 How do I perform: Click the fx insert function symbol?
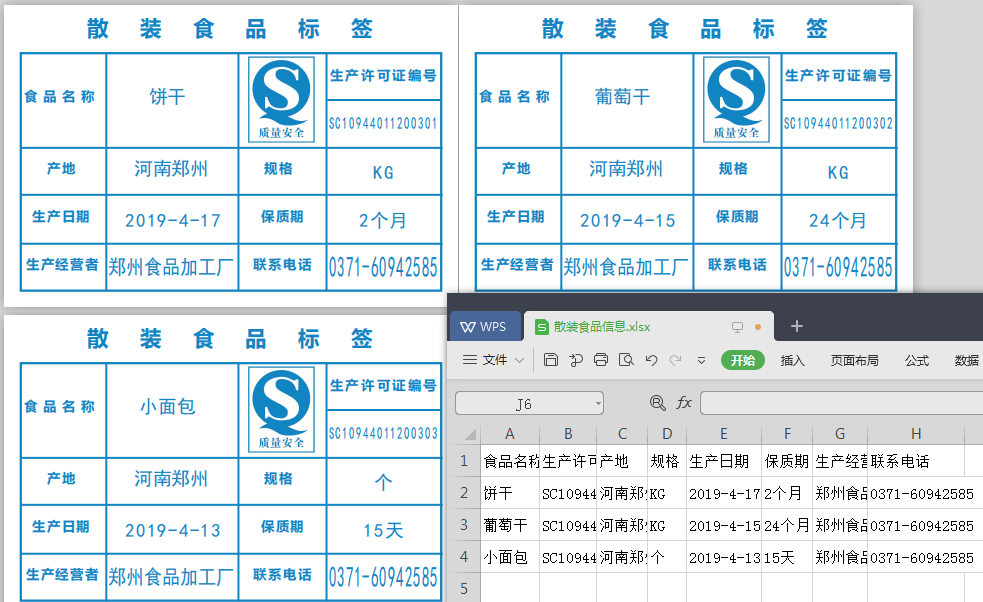tap(684, 402)
